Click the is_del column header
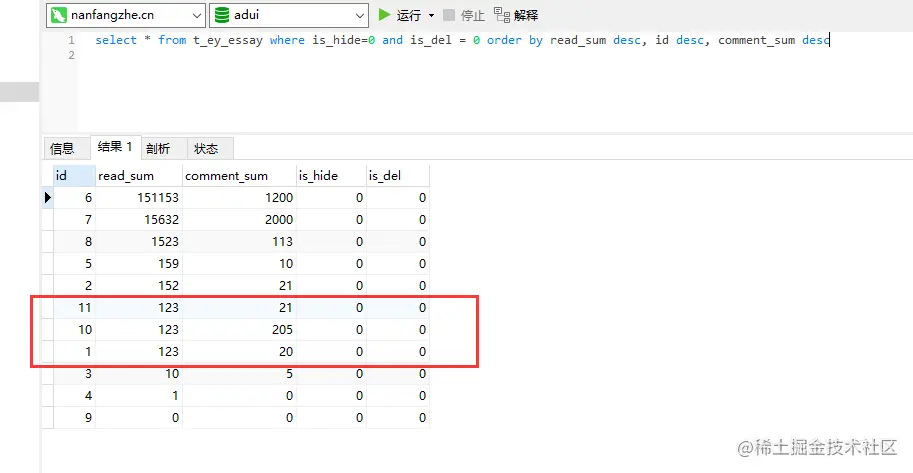 pyautogui.click(x=398, y=175)
